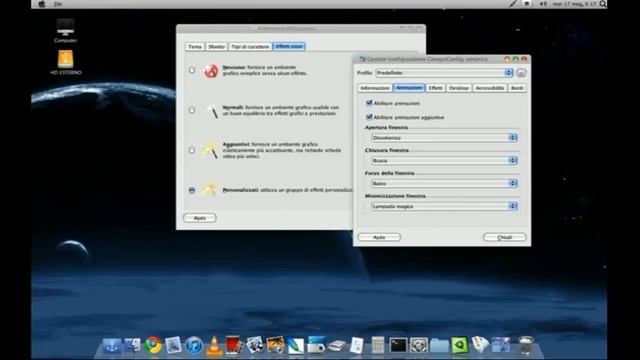Image resolution: width=640 pixels, height=360 pixels.
Task: Select the Personalizzati effects radio button
Action: [x=192, y=190]
